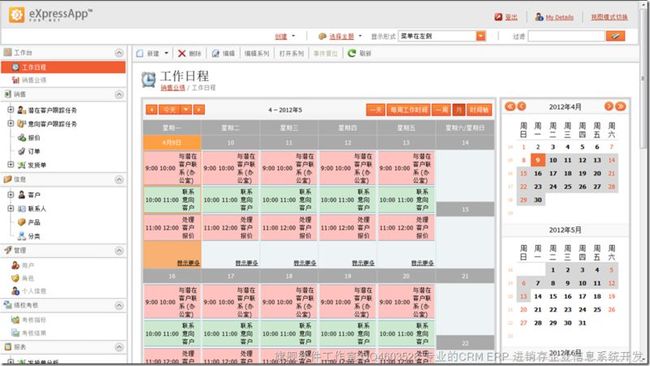Click the red logout icon
The image size is (650, 366).
pyautogui.click(x=498, y=17)
